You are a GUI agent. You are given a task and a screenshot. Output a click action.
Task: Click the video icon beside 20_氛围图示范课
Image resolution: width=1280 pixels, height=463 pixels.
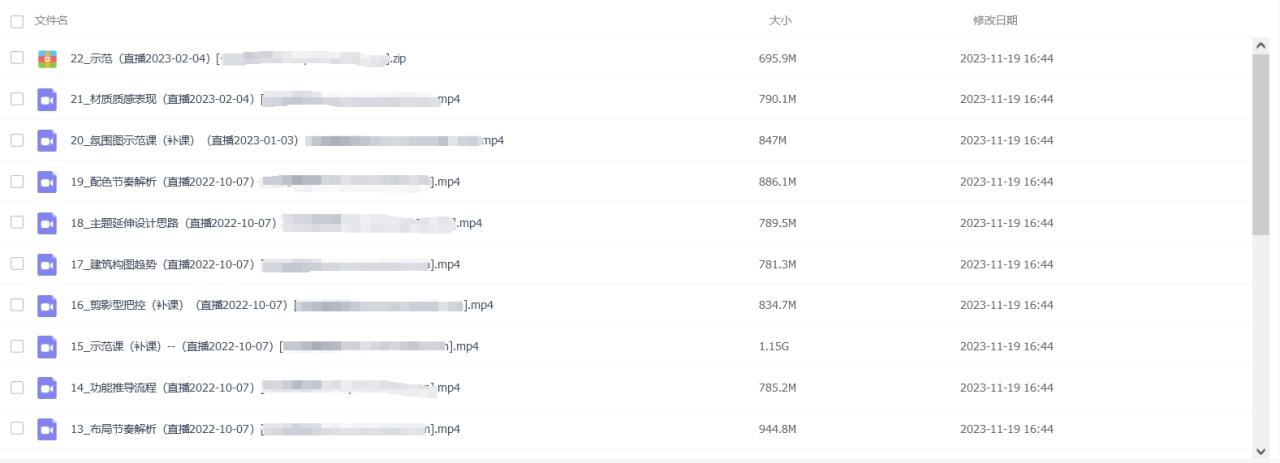tap(47, 141)
